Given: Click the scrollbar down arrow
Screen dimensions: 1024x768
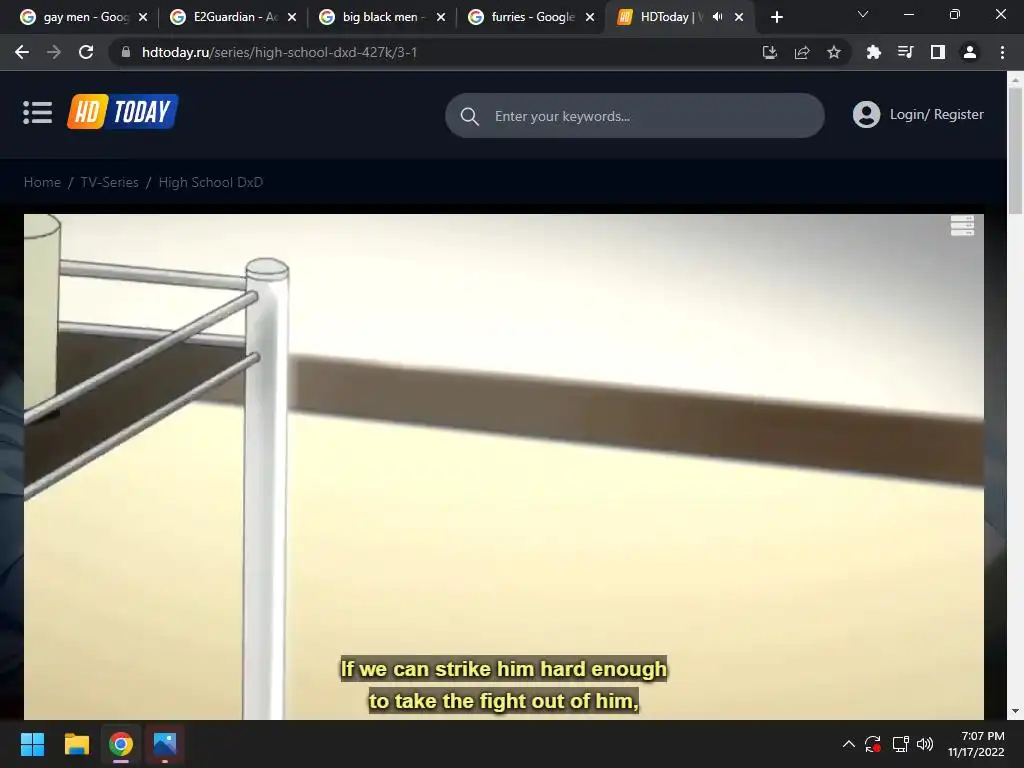Looking at the screenshot, I should tap(1015, 711).
